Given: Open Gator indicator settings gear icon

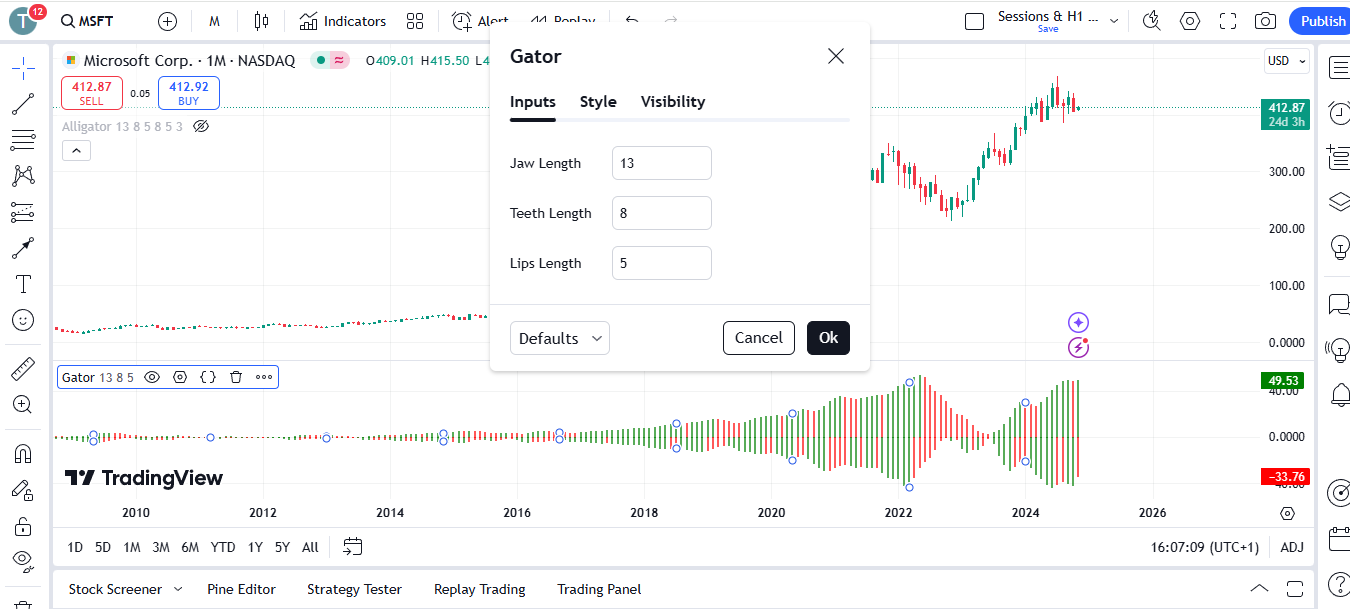Looking at the screenshot, I should (180, 377).
